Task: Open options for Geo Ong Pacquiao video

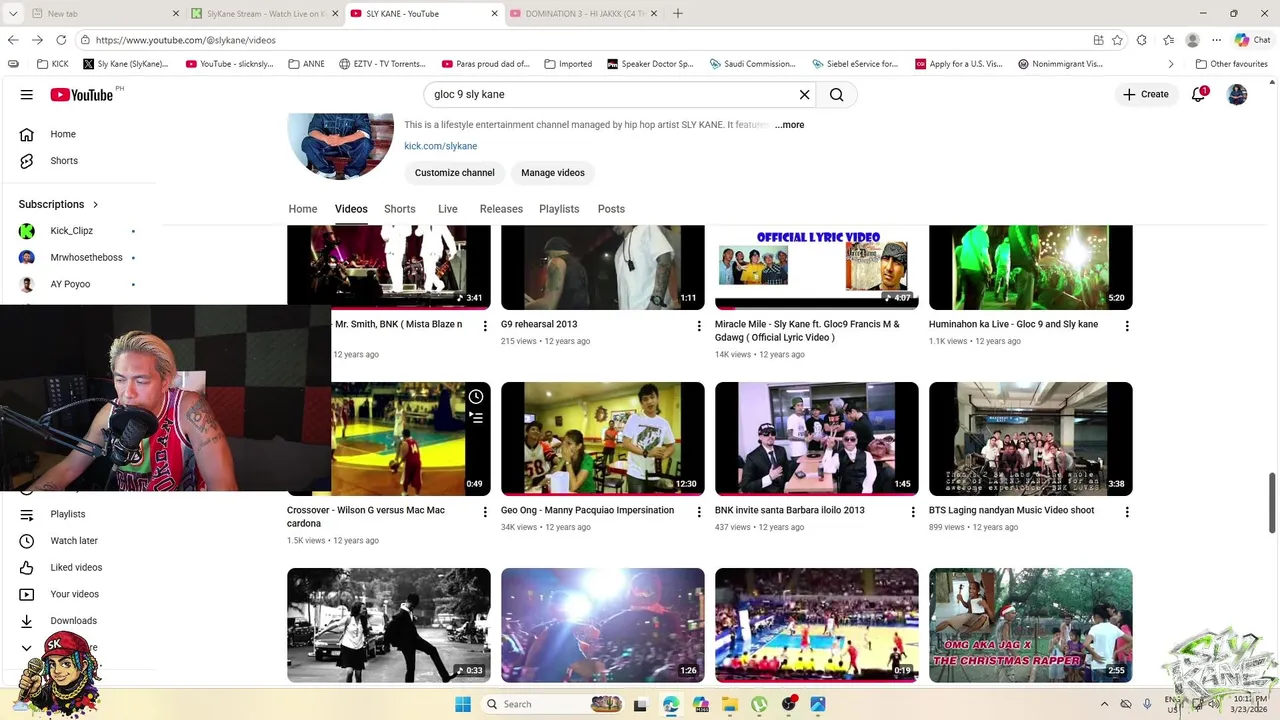Action: tap(699, 512)
